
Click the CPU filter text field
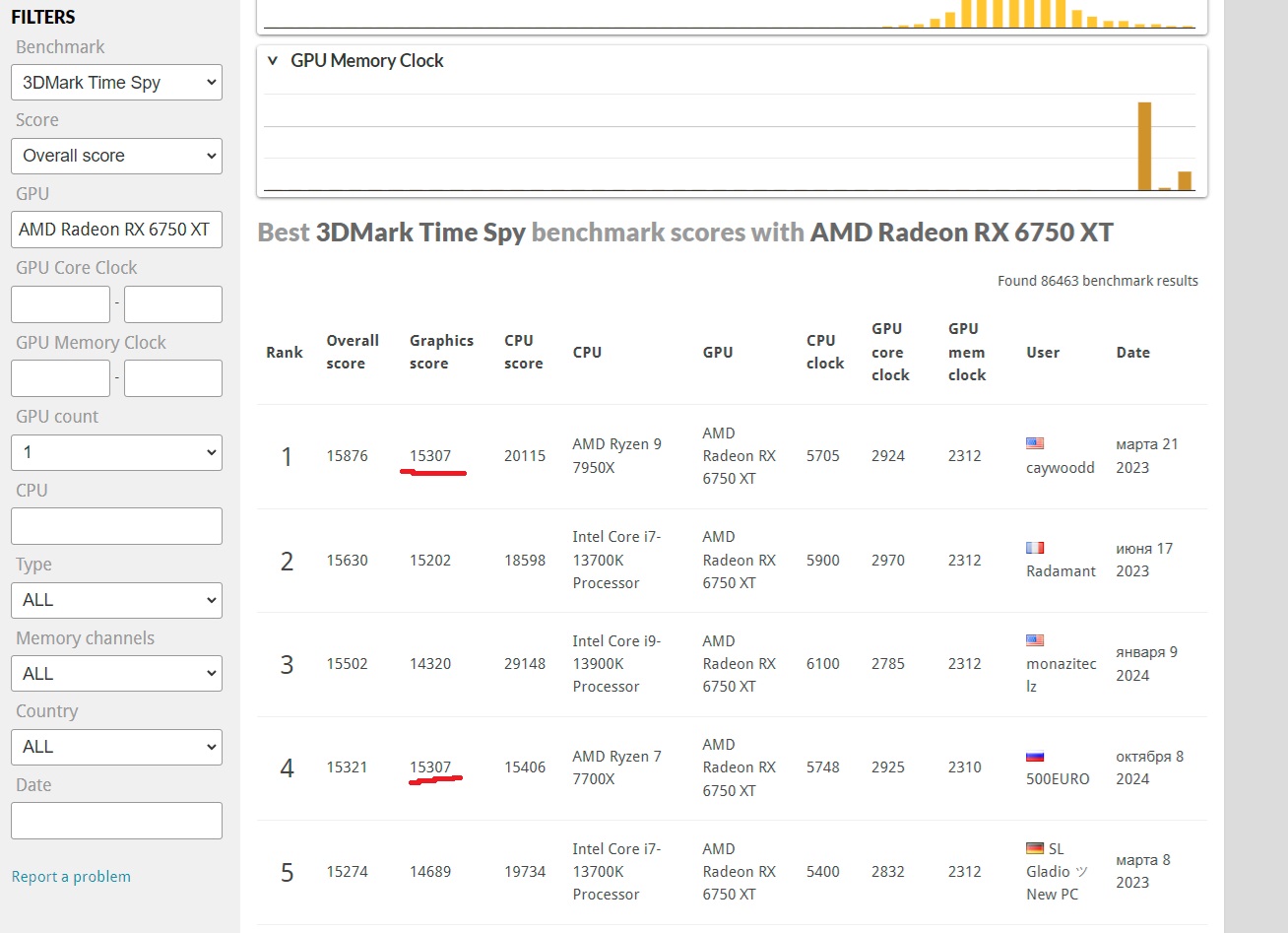click(116, 526)
